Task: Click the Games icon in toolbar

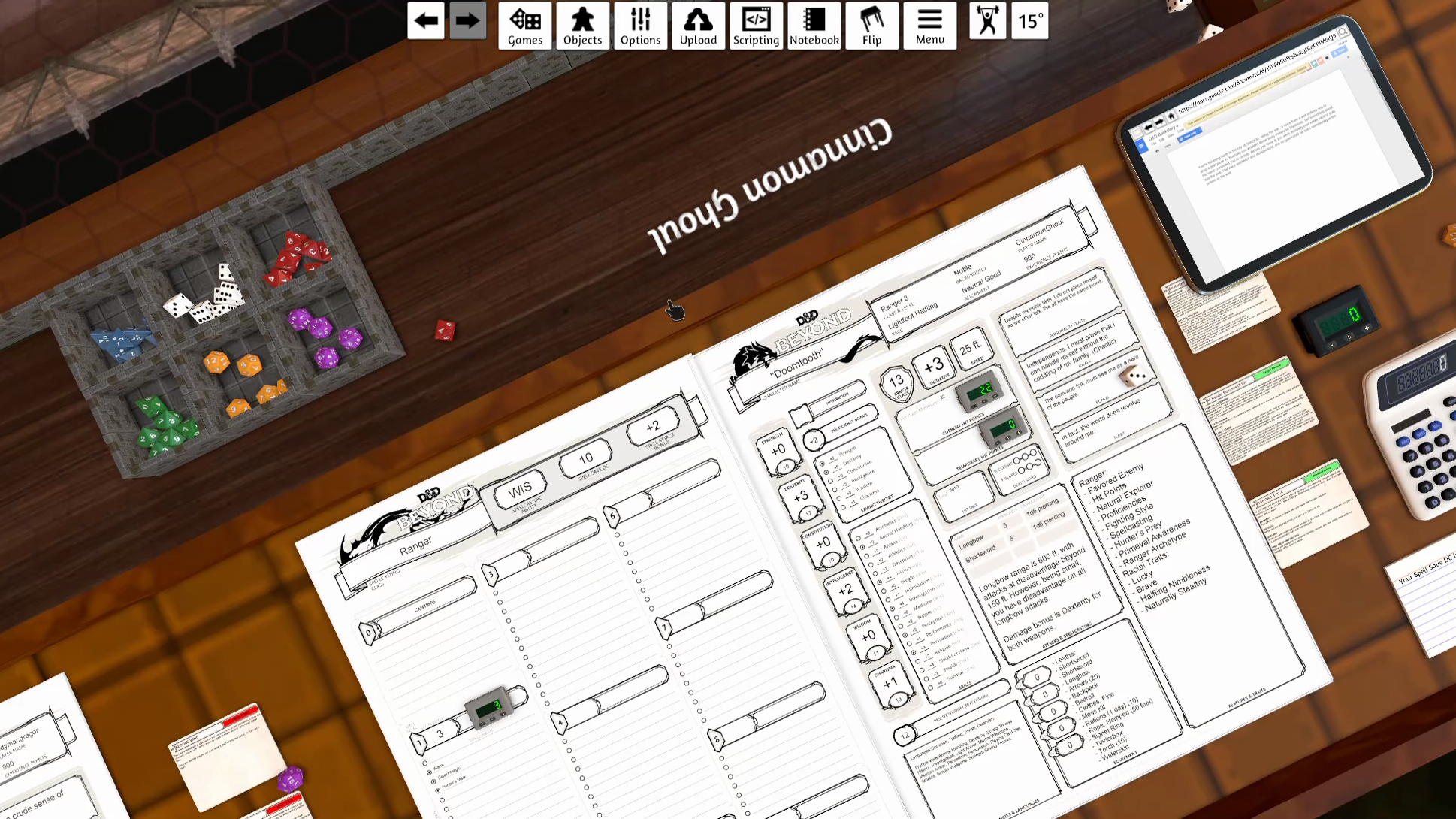Action: tap(524, 25)
